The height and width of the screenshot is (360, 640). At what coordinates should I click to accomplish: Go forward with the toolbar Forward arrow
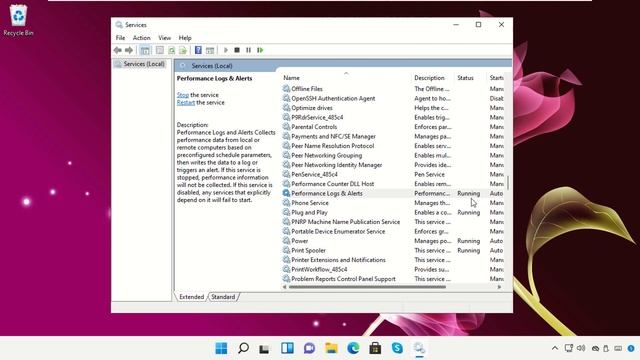[x=129, y=50]
